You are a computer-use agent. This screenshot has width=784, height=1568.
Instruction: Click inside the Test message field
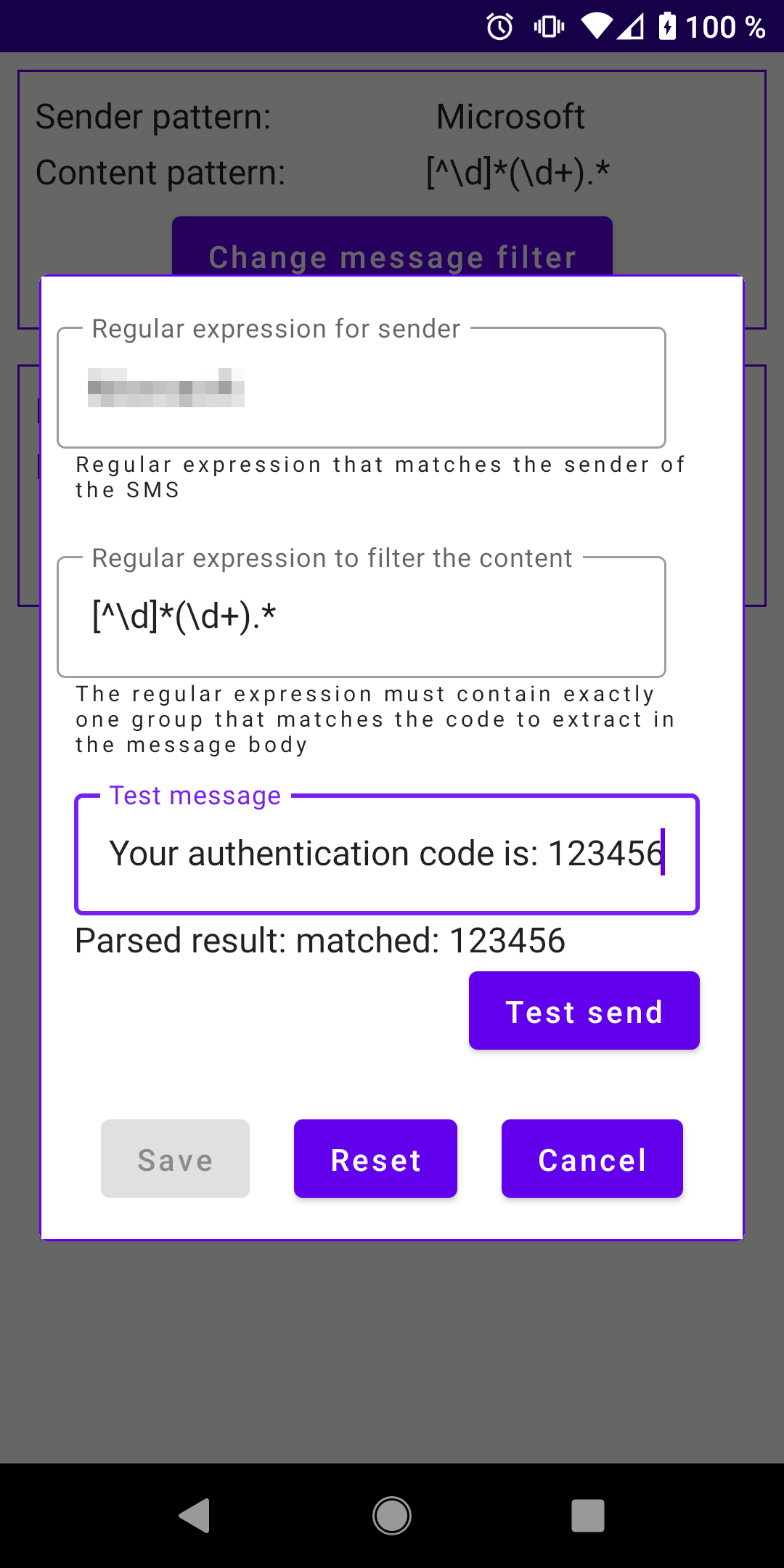(386, 854)
